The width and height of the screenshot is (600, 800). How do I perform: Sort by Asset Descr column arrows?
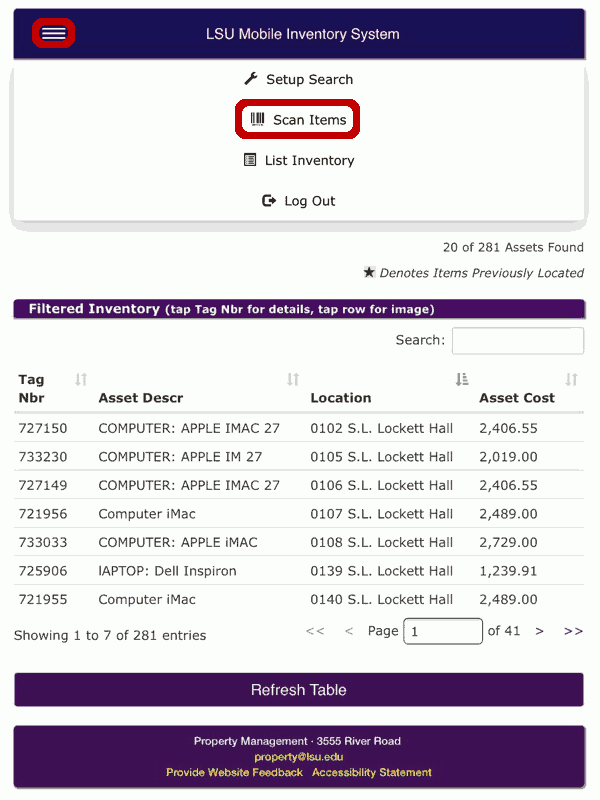tap(293, 380)
